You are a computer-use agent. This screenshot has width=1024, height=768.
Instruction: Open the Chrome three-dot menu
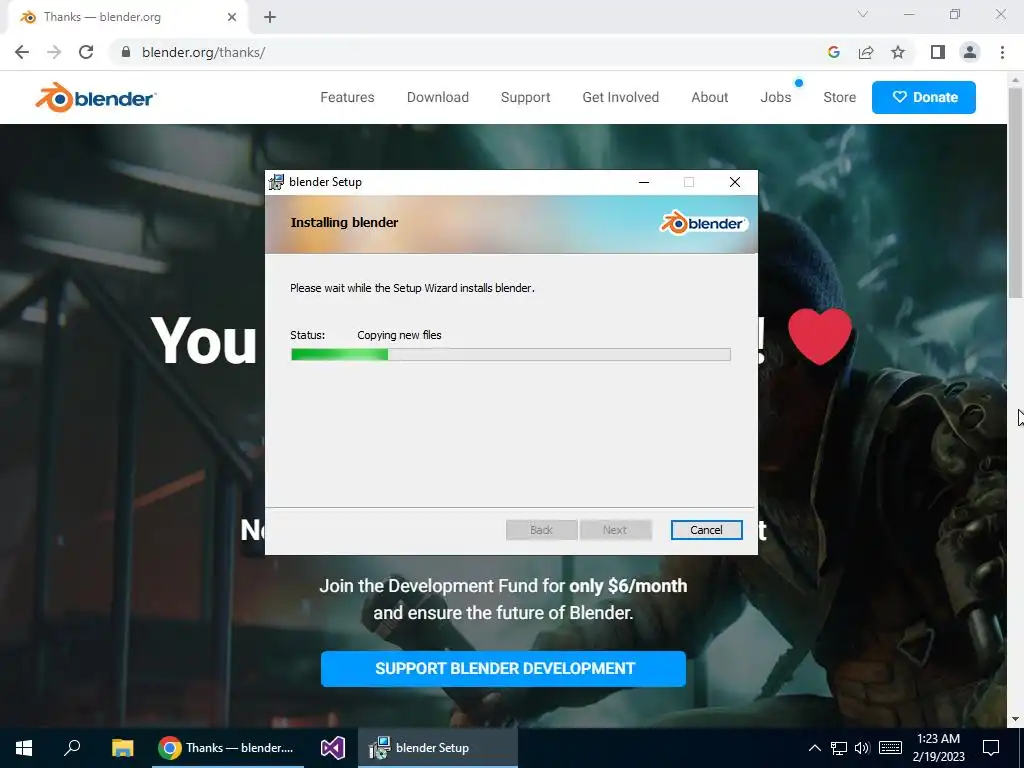coord(1002,52)
